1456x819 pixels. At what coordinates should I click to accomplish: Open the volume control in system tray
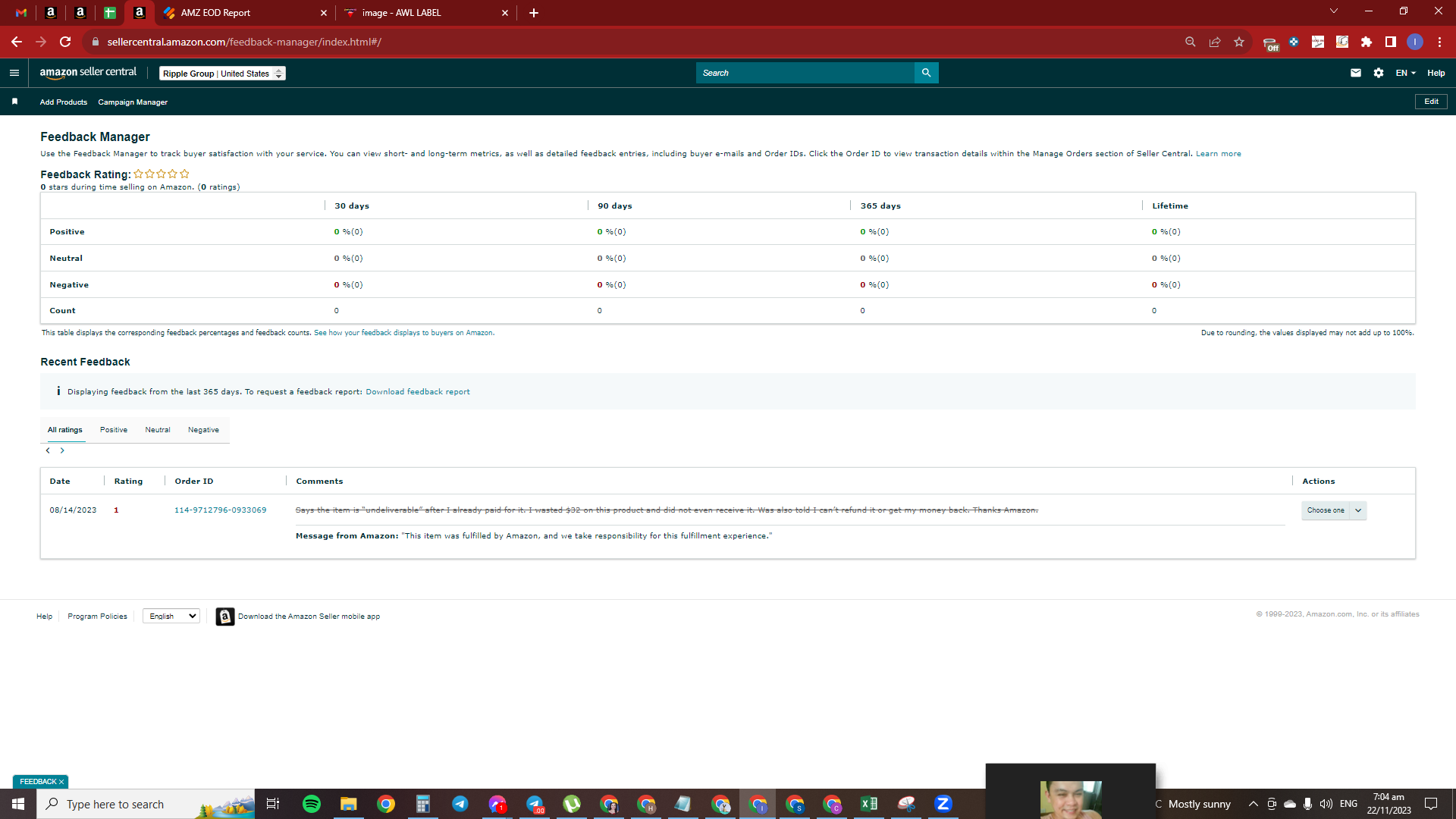coord(1326,804)
